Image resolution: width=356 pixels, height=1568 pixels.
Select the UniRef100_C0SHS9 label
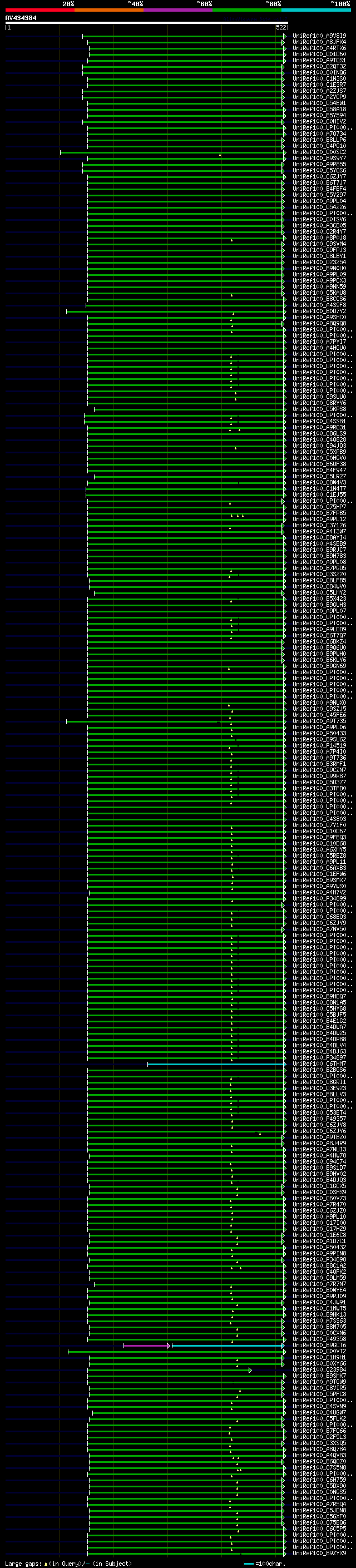(x=319, y=1192)
